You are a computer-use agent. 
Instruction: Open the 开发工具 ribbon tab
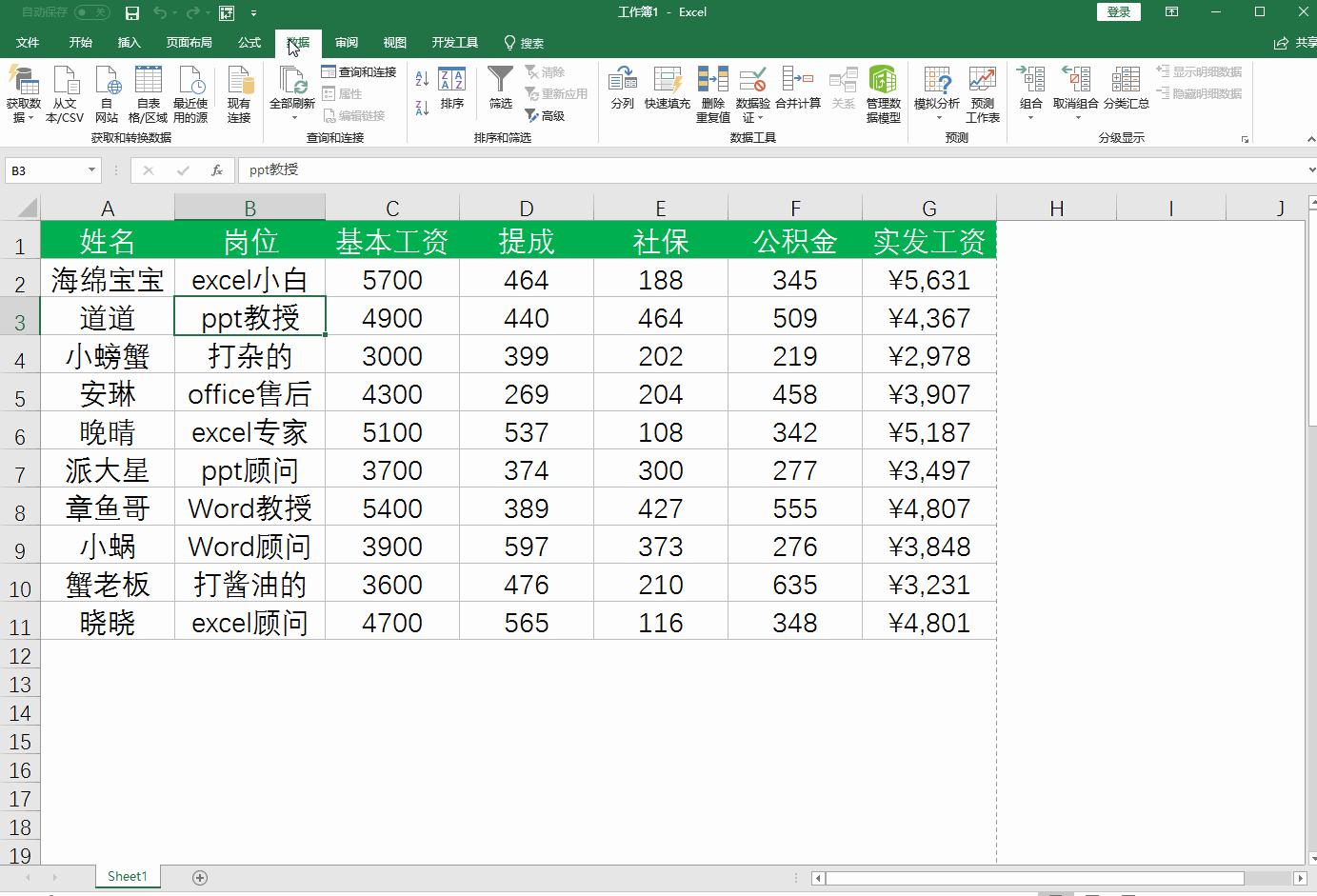[x=455, y=42]
